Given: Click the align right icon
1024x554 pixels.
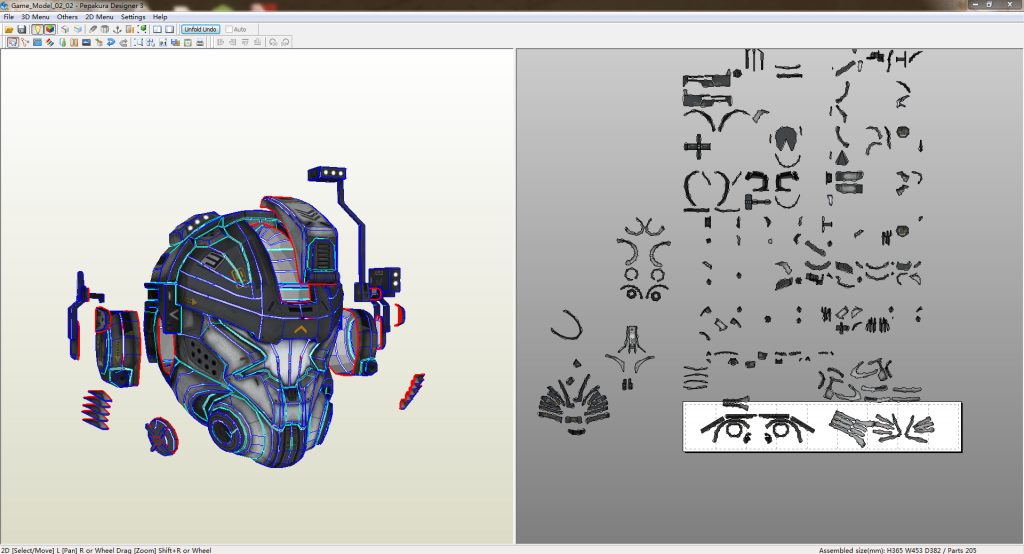Looking at the screenshot, I should [x=233, y=42].
